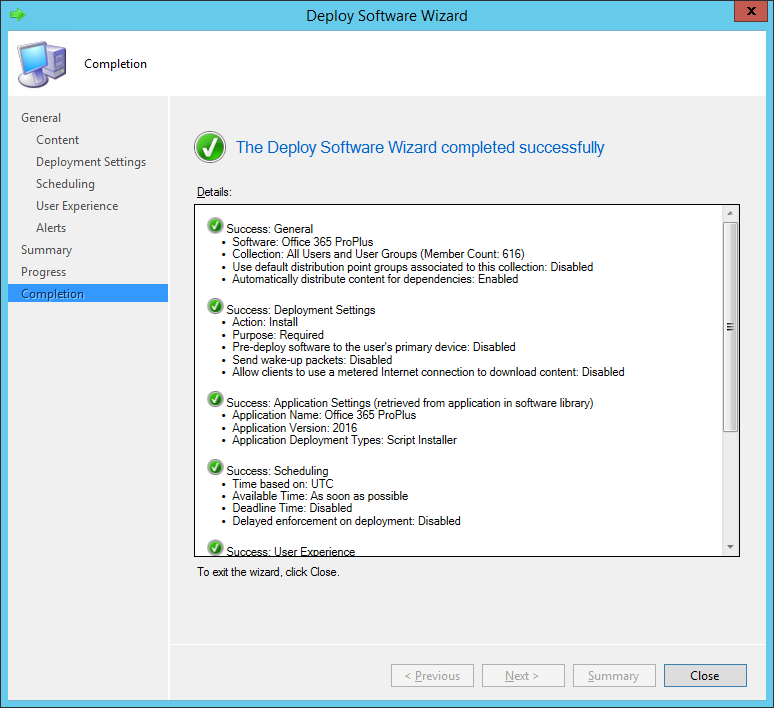Select Content step in sidebar

pyautogui.click(x=57, y=140)
